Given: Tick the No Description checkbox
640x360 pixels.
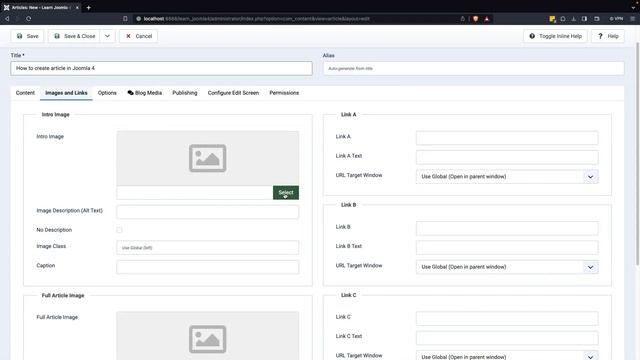Looking at the screenshot, I should pyautogui.click(x=119, y=230).
